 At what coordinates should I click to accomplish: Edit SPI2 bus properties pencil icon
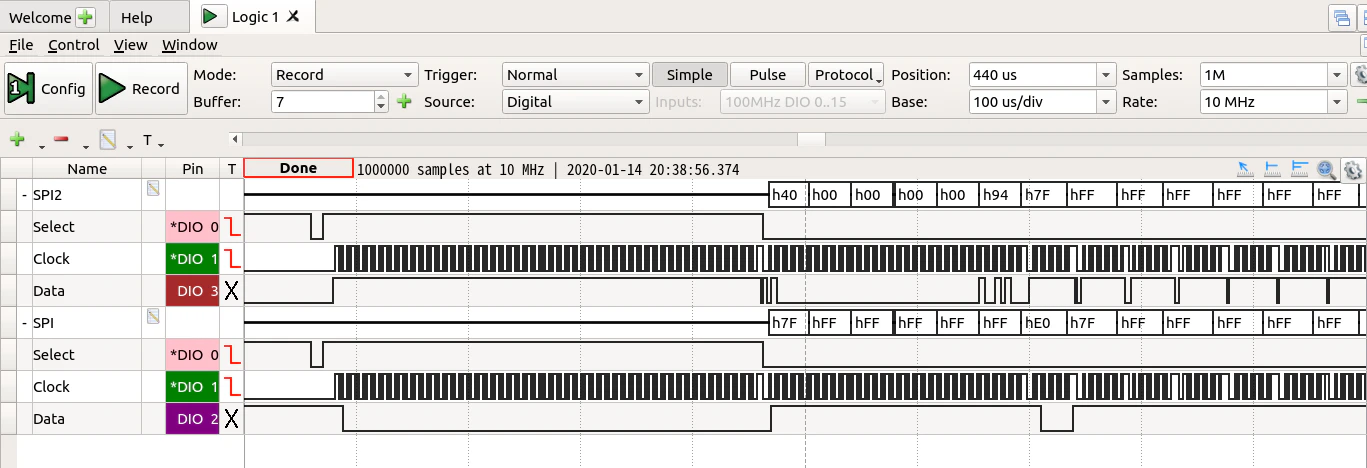[153, 188]
